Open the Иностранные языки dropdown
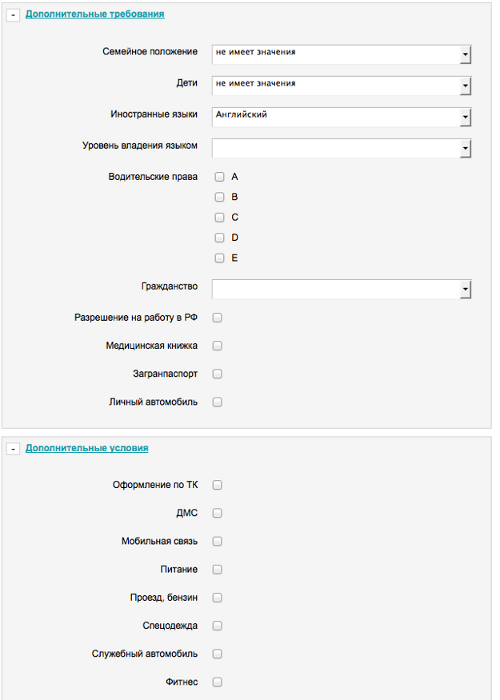 click(342, 117)
